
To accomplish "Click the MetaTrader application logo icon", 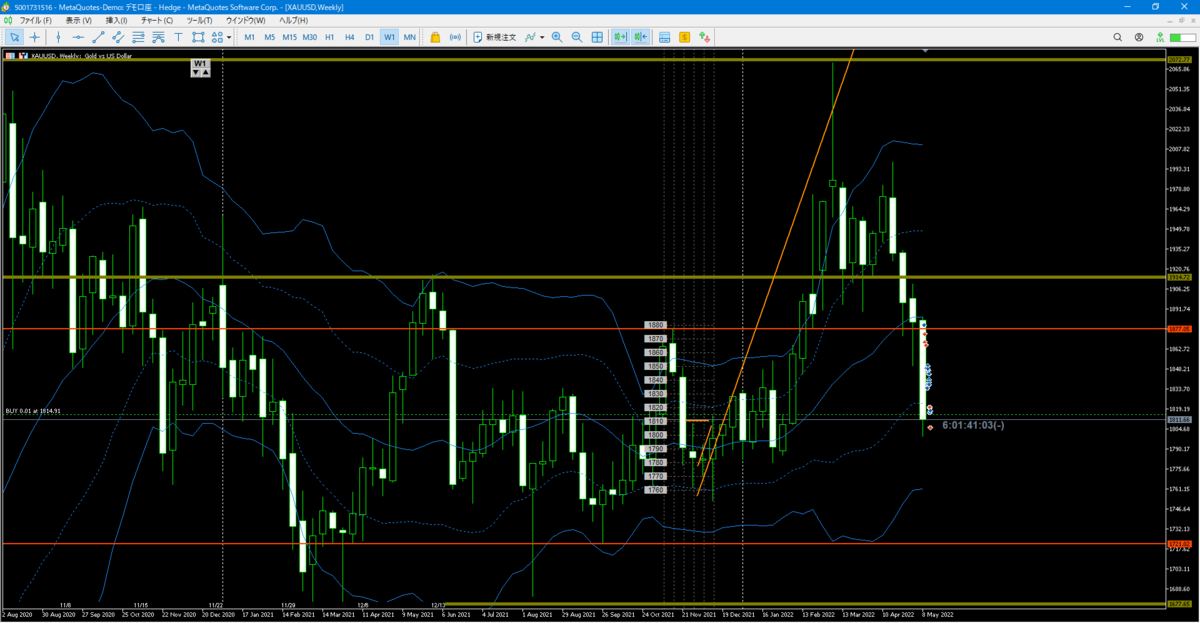I will (x=8, y=6).
